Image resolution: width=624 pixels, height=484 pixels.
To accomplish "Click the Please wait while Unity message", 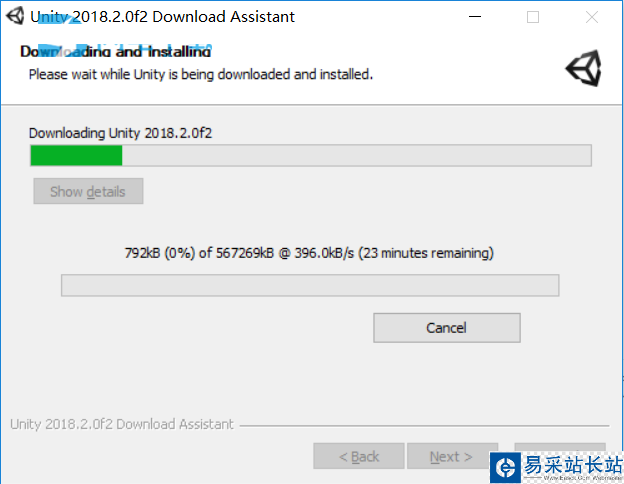I will click(201, 74).
